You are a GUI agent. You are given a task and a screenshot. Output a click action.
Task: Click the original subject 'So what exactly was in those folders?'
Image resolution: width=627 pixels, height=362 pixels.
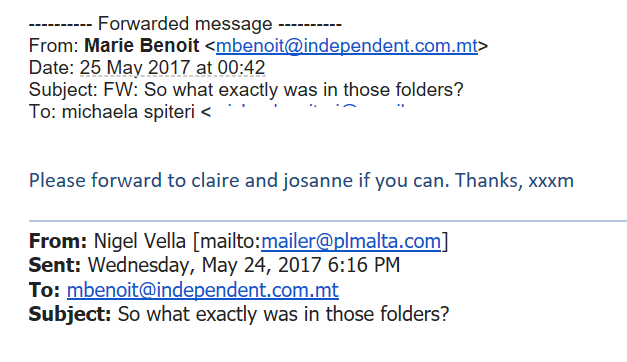284,314
